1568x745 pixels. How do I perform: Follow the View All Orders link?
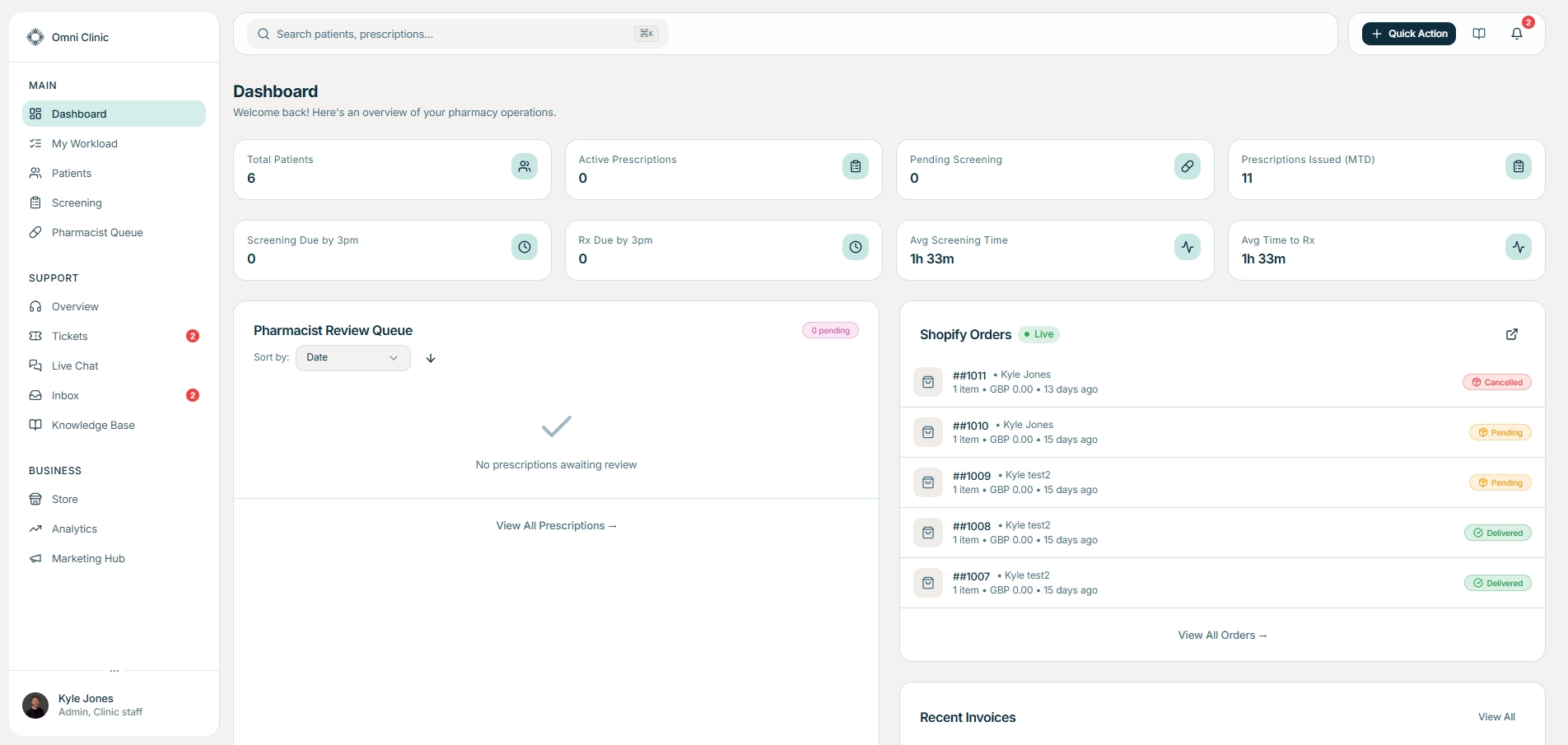point(1222,636)
